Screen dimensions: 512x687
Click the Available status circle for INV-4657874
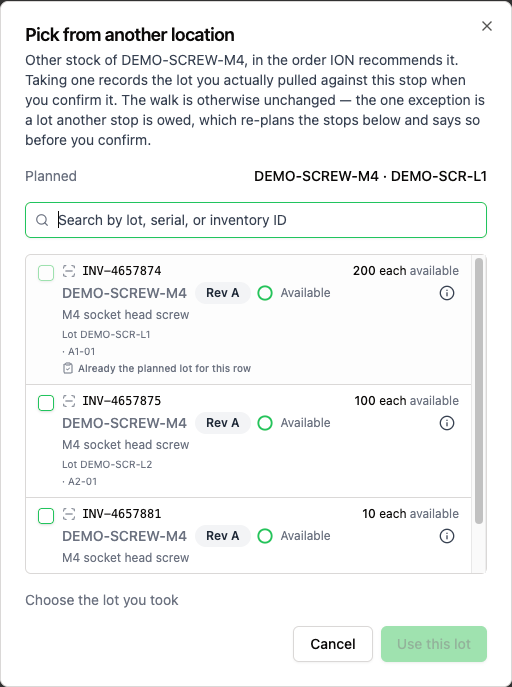pos(265,293)
